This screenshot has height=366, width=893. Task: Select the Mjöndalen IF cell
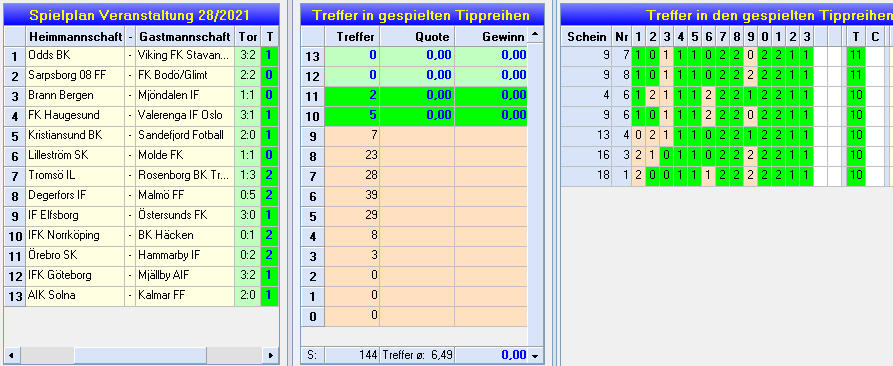(x=185, y=95)
